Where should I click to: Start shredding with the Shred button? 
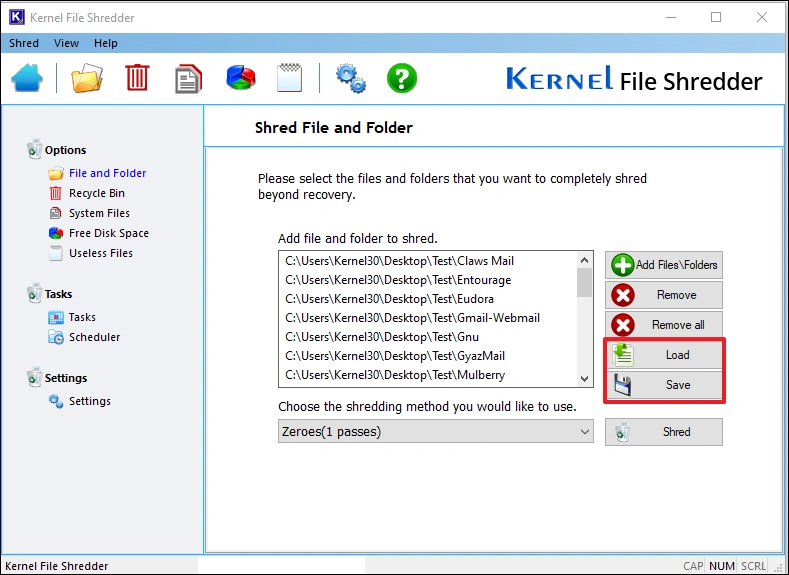(664, 432)
